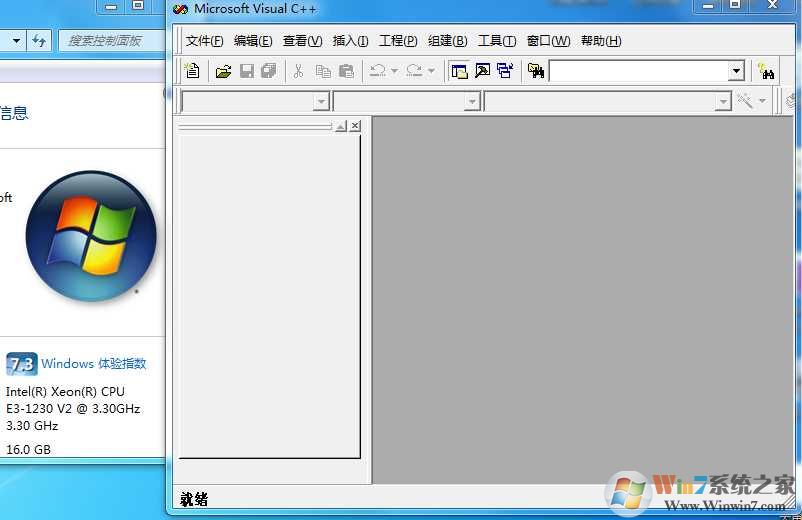802x520 pixels.
Task: Click the Find text input field
Action: coord(639,71)
